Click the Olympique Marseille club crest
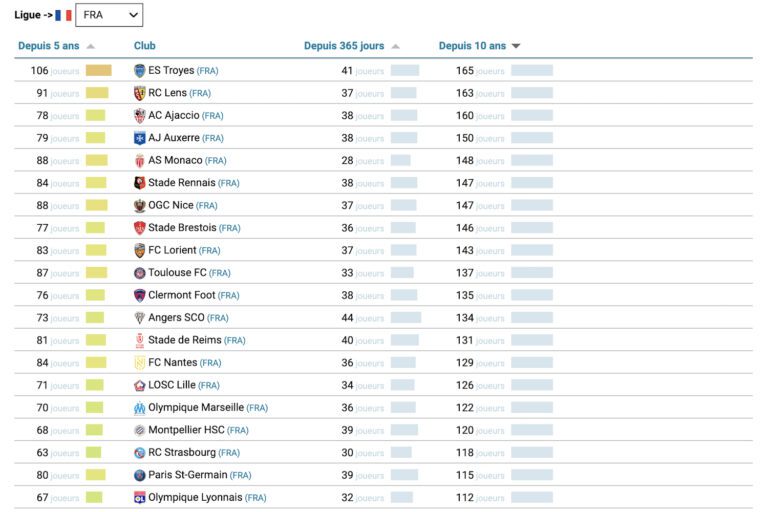 click(x=140, y=408)
